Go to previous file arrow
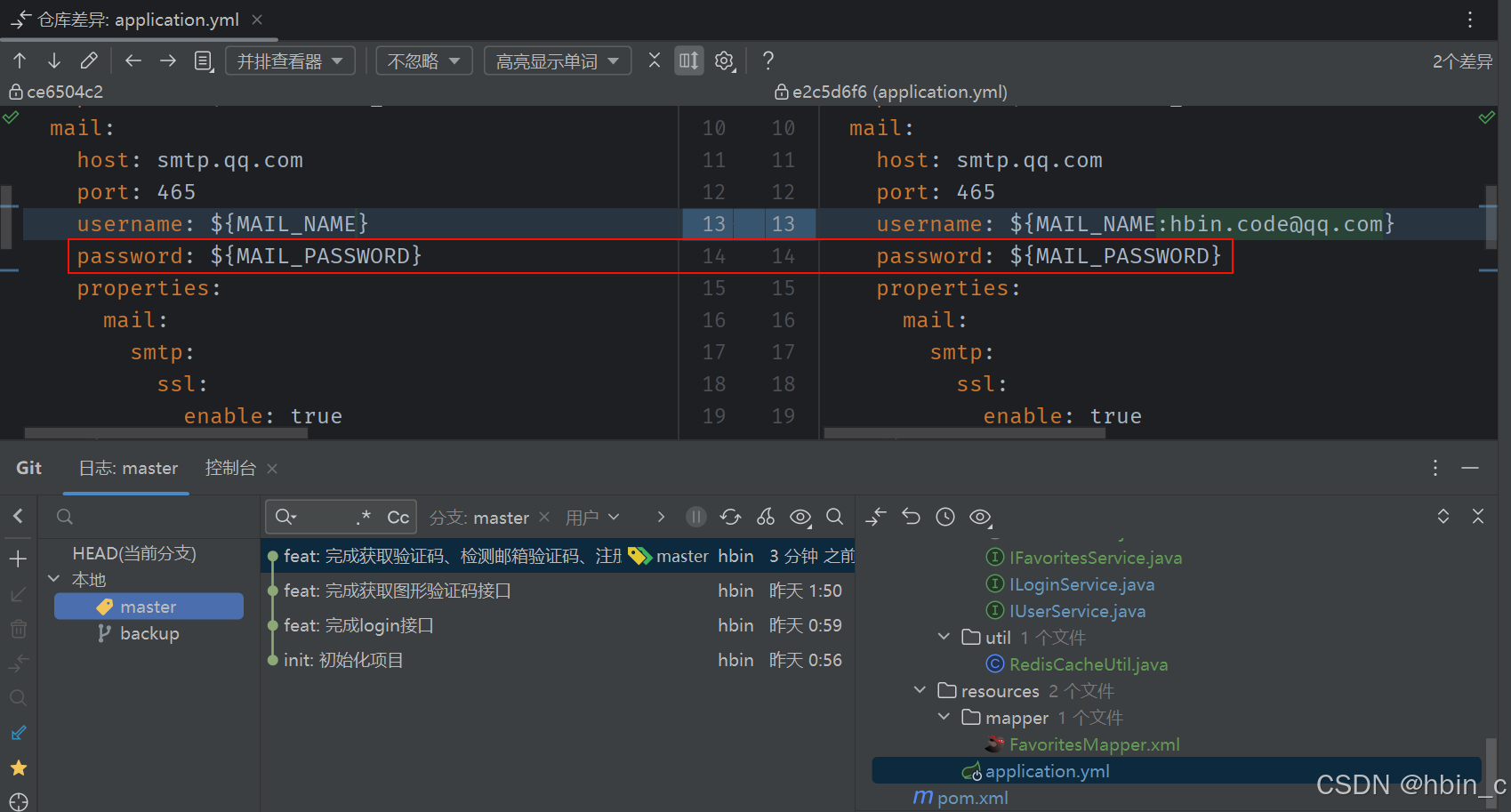1511x812 pixels. point(133,60)
